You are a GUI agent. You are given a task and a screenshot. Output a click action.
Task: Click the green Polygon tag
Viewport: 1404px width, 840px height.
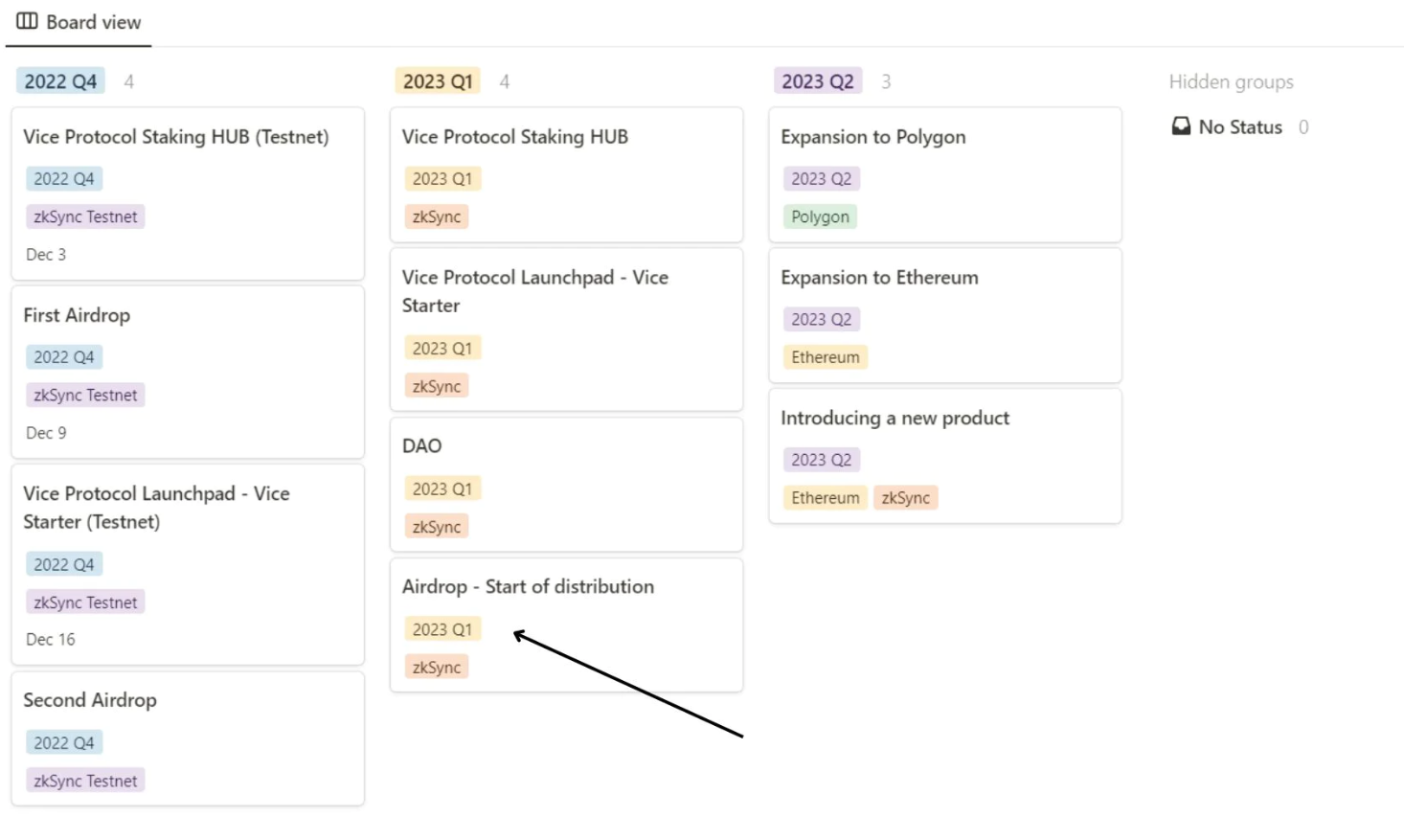click(820, 216)
